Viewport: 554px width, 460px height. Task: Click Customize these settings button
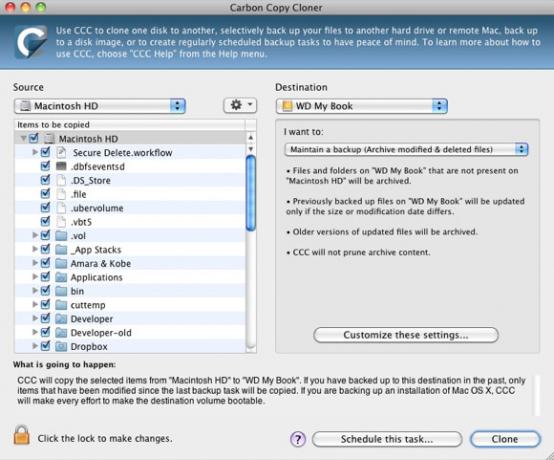pyautogui.click(x=406, y=335)
